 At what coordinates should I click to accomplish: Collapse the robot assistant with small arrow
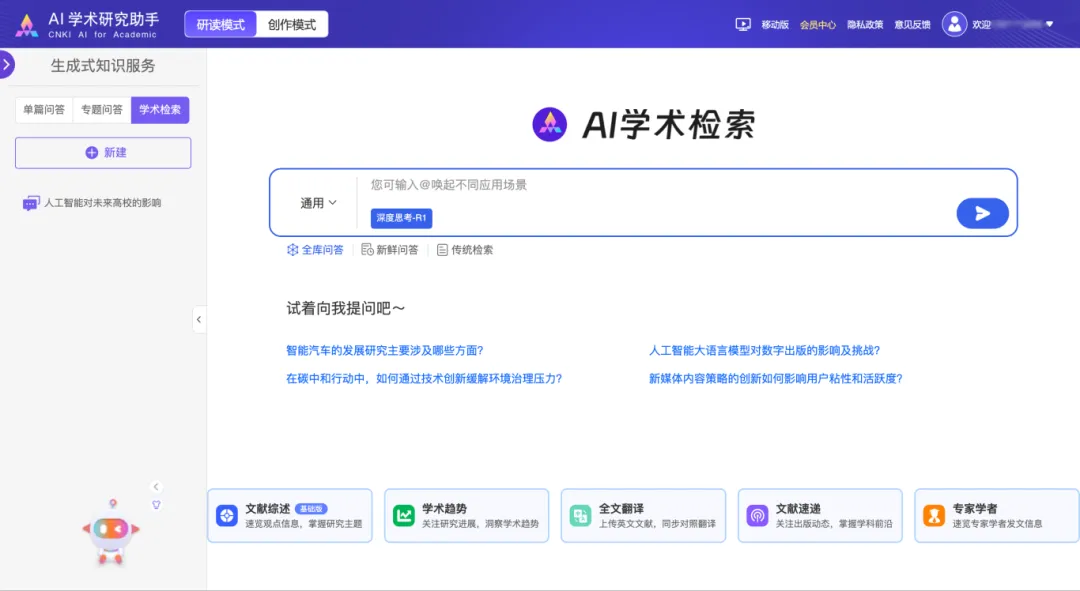coord(156,487)
